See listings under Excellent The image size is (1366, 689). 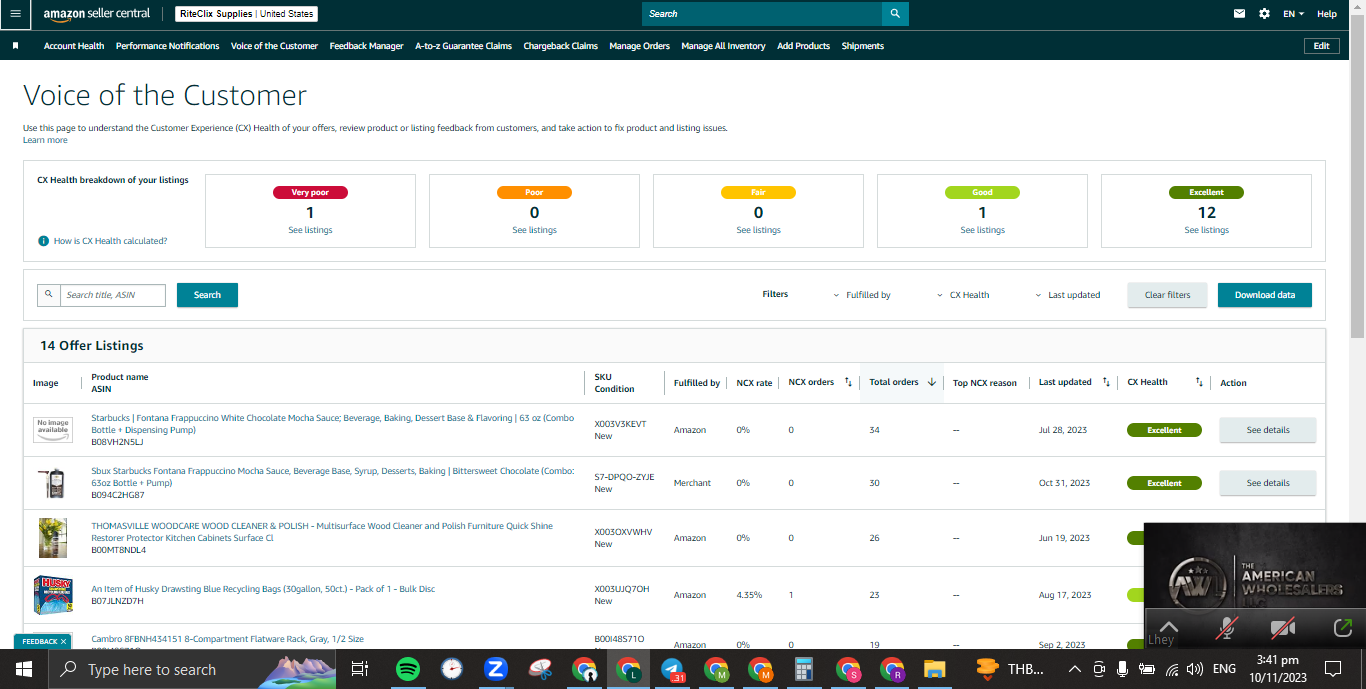tap(1207, 230)
